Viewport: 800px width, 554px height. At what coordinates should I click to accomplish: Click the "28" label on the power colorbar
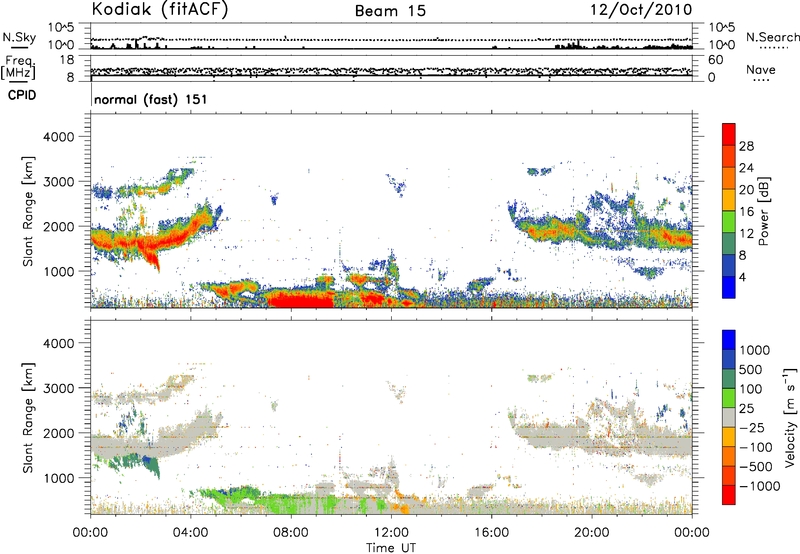pos(746,146)
